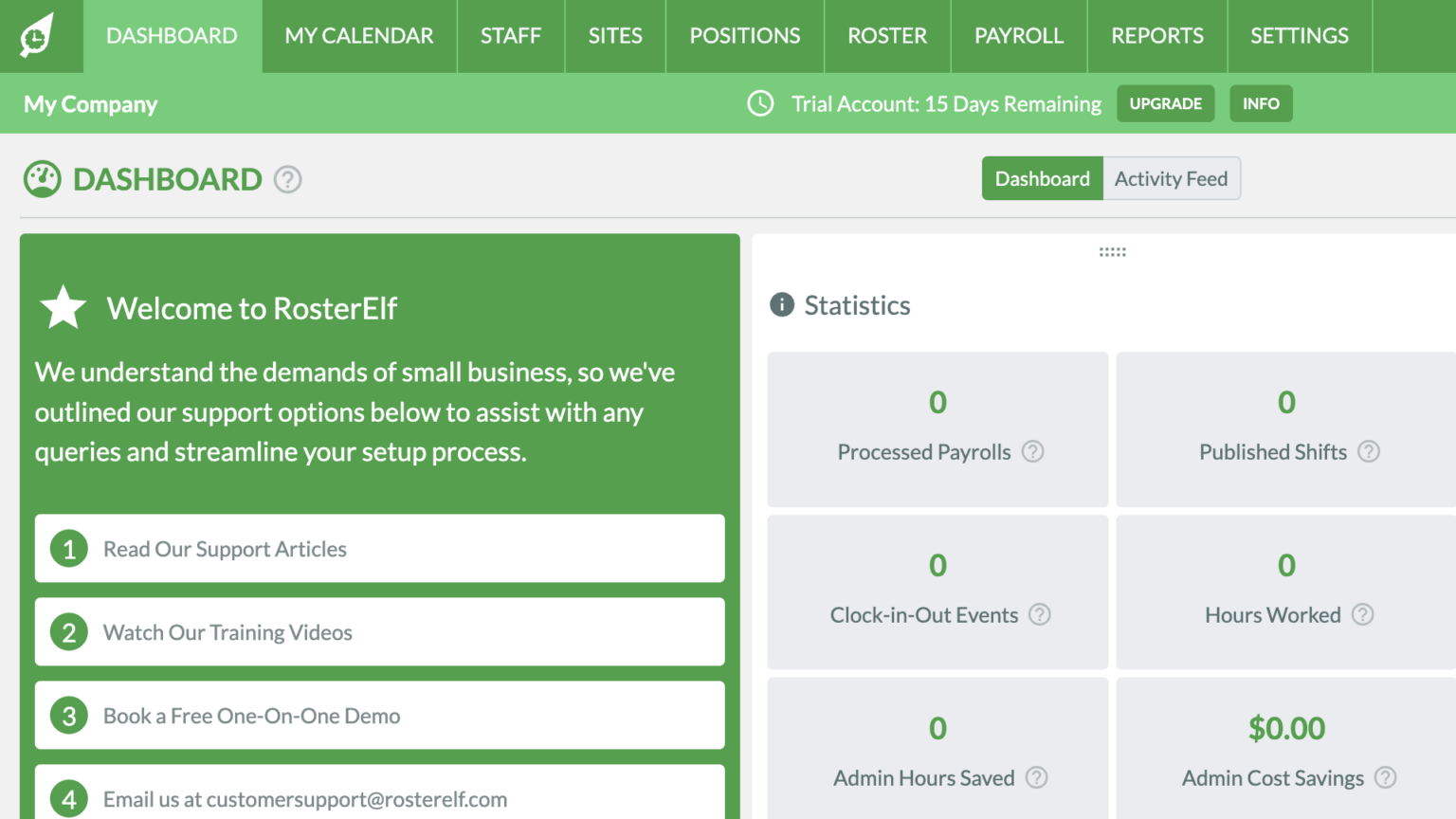Viewport: 1456px width, 819px height.
Task: Click the help icon beside Published Shifts
Action: (1369, 452)
